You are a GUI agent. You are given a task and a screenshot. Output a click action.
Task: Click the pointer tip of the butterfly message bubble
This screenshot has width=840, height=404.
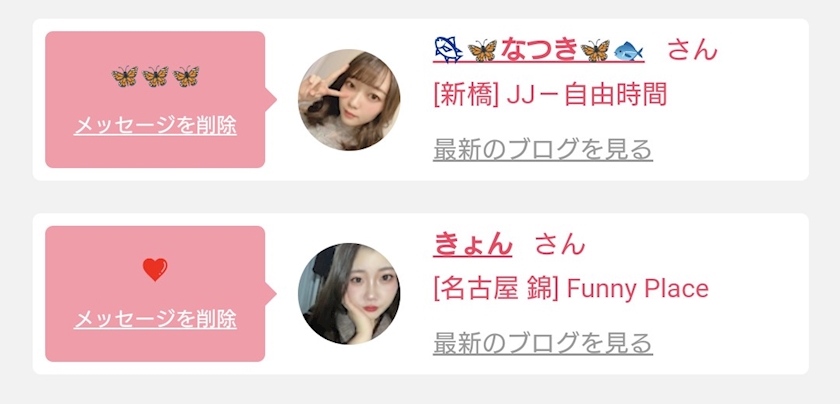tap(272, 100)
